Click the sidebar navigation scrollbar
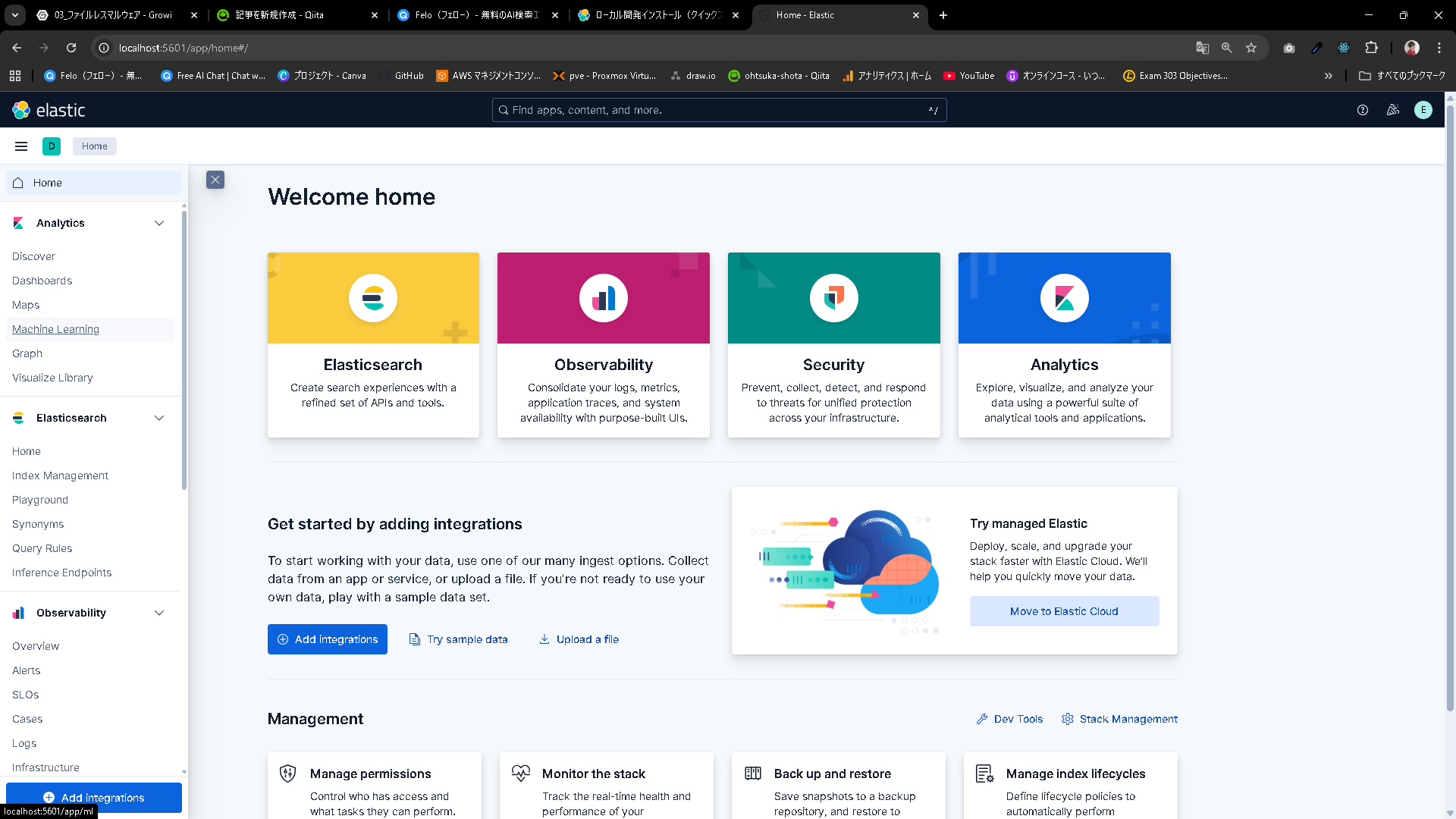1456x819 pixels. (184, 349)
